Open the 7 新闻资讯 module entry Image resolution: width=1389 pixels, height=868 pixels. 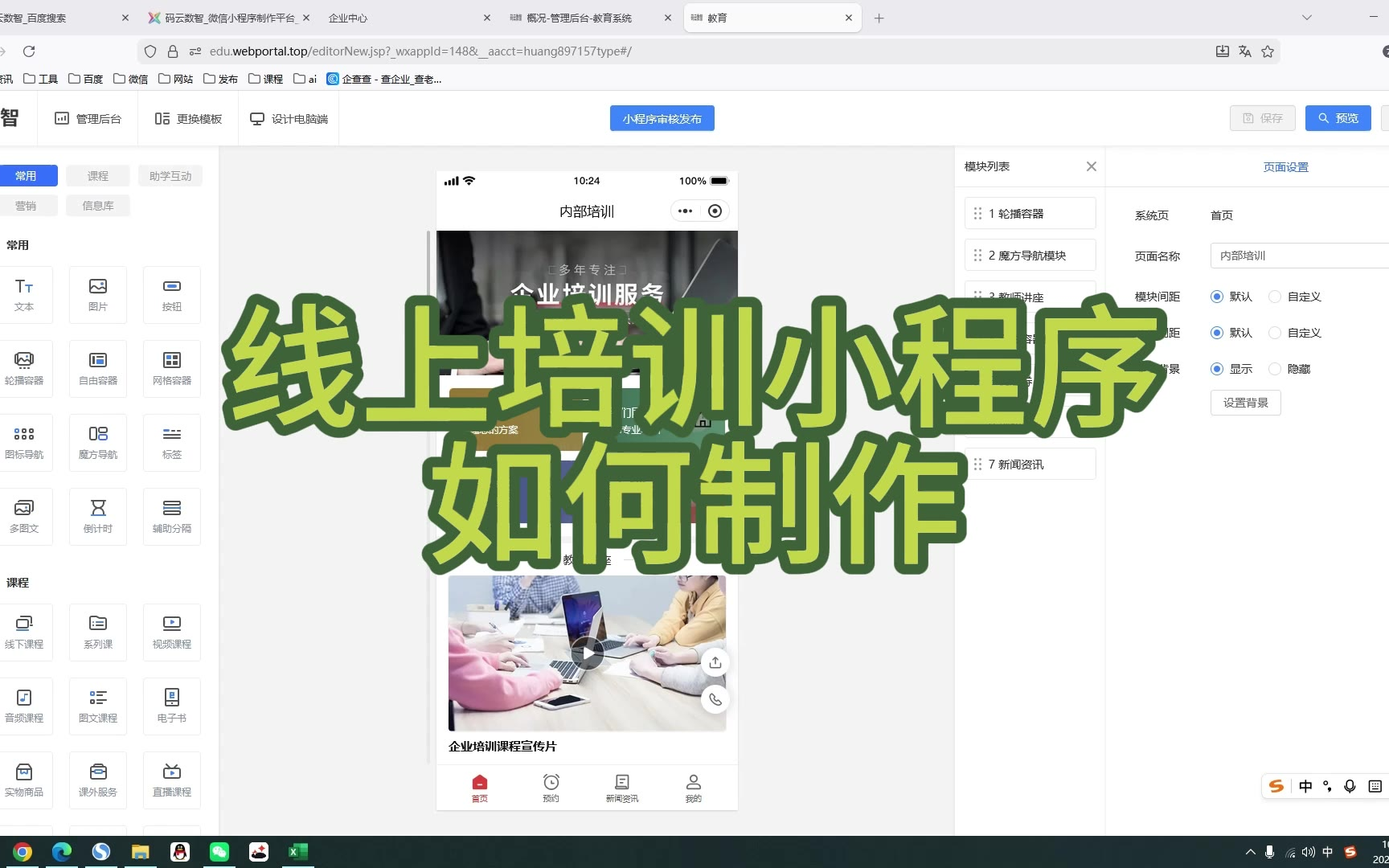coord(1030,465)
